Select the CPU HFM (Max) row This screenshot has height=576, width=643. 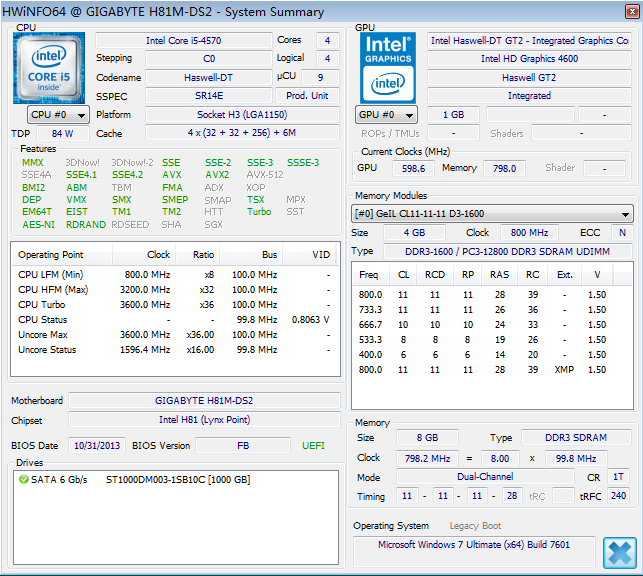(x=175, y=290)
